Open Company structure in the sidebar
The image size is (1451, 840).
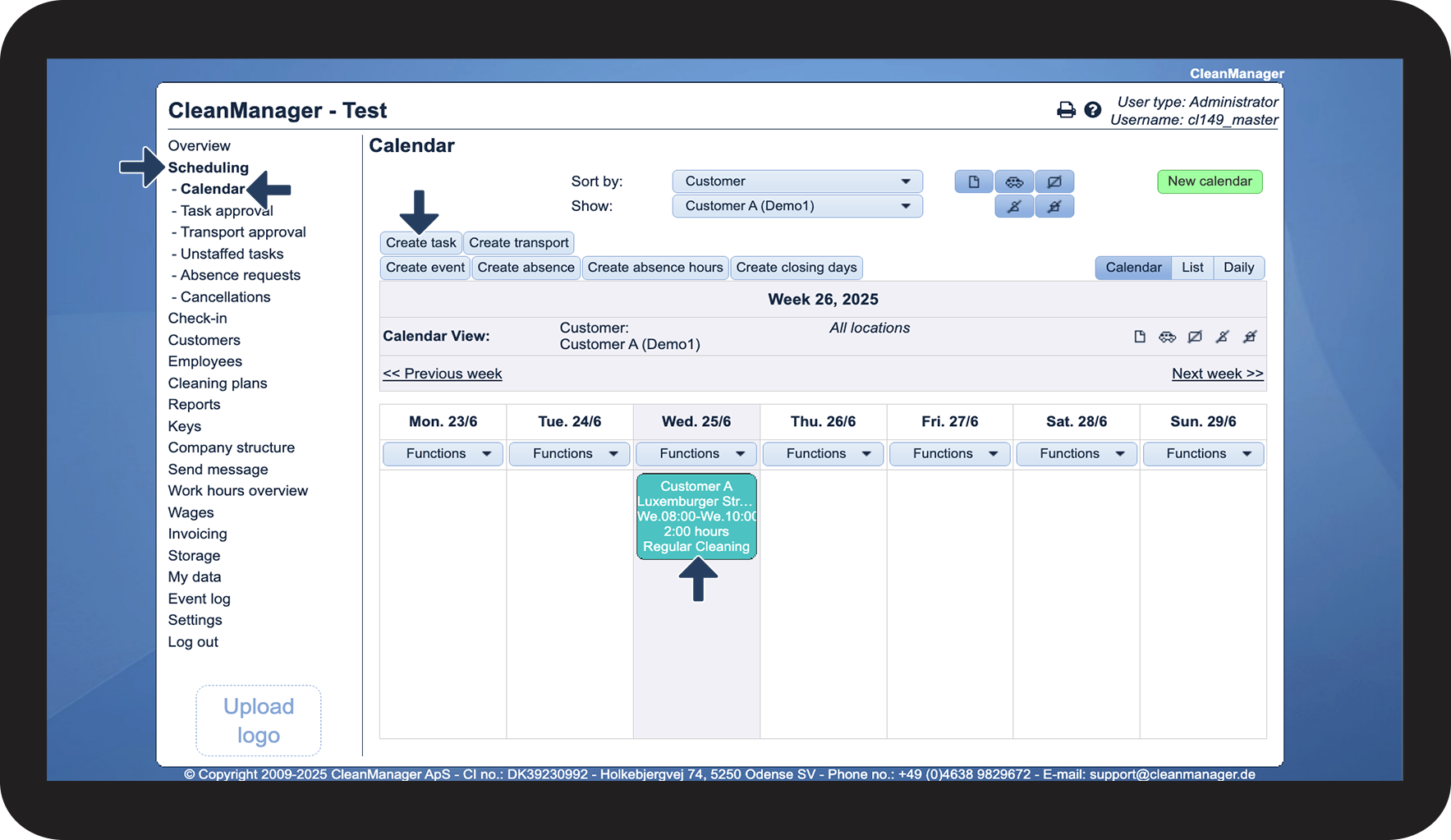click(x=232, y=448)
